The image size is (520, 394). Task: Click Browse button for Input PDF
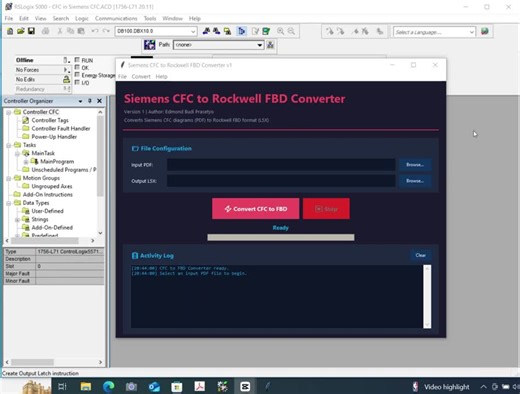coord(415,165)
